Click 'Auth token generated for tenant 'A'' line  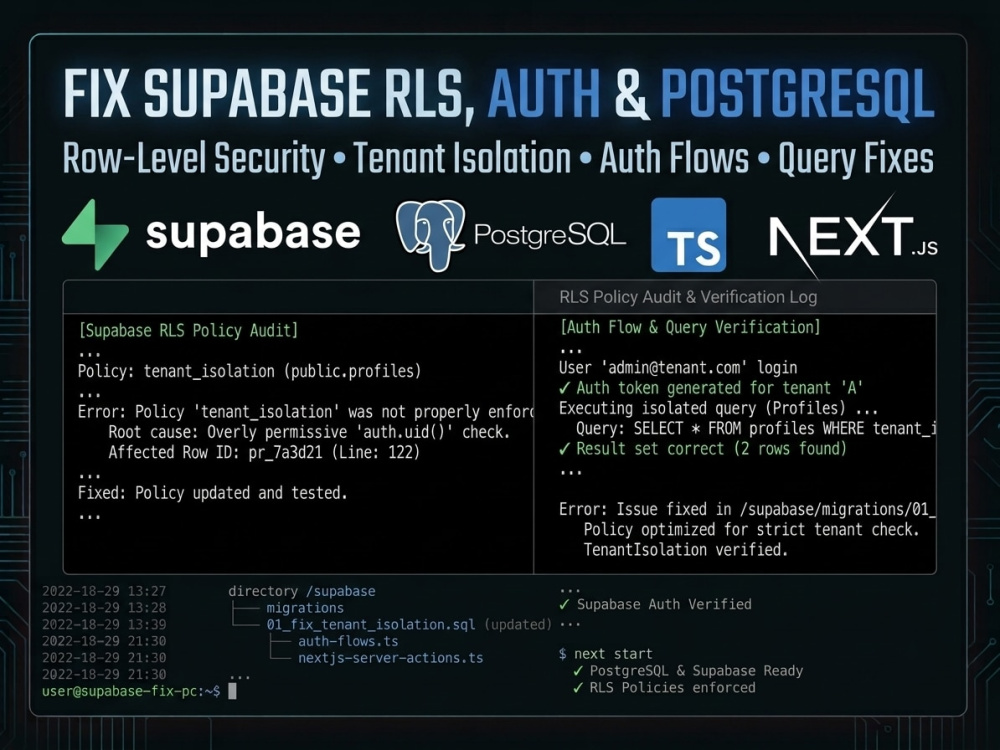(x=719, y=388)
